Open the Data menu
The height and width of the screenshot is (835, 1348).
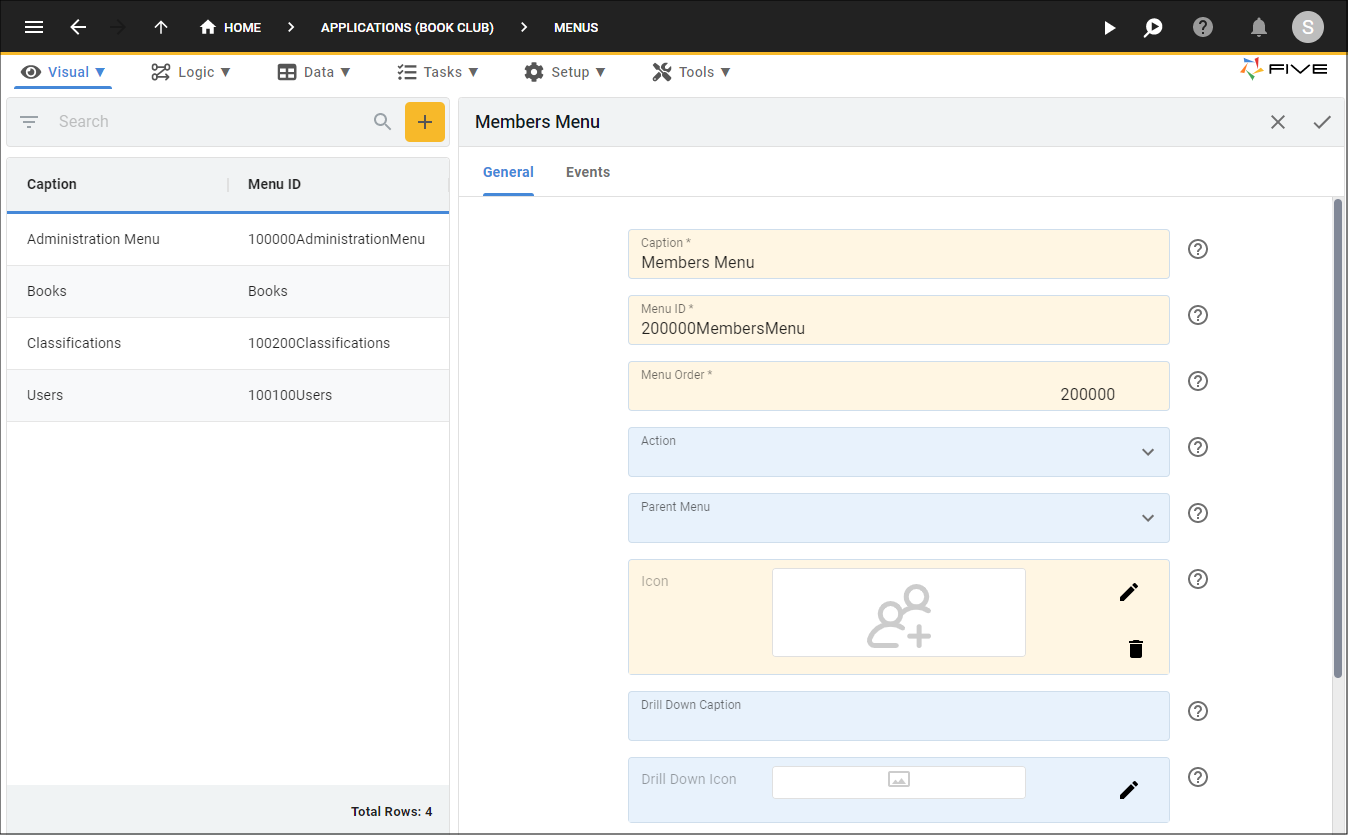(x=314, y=72)
